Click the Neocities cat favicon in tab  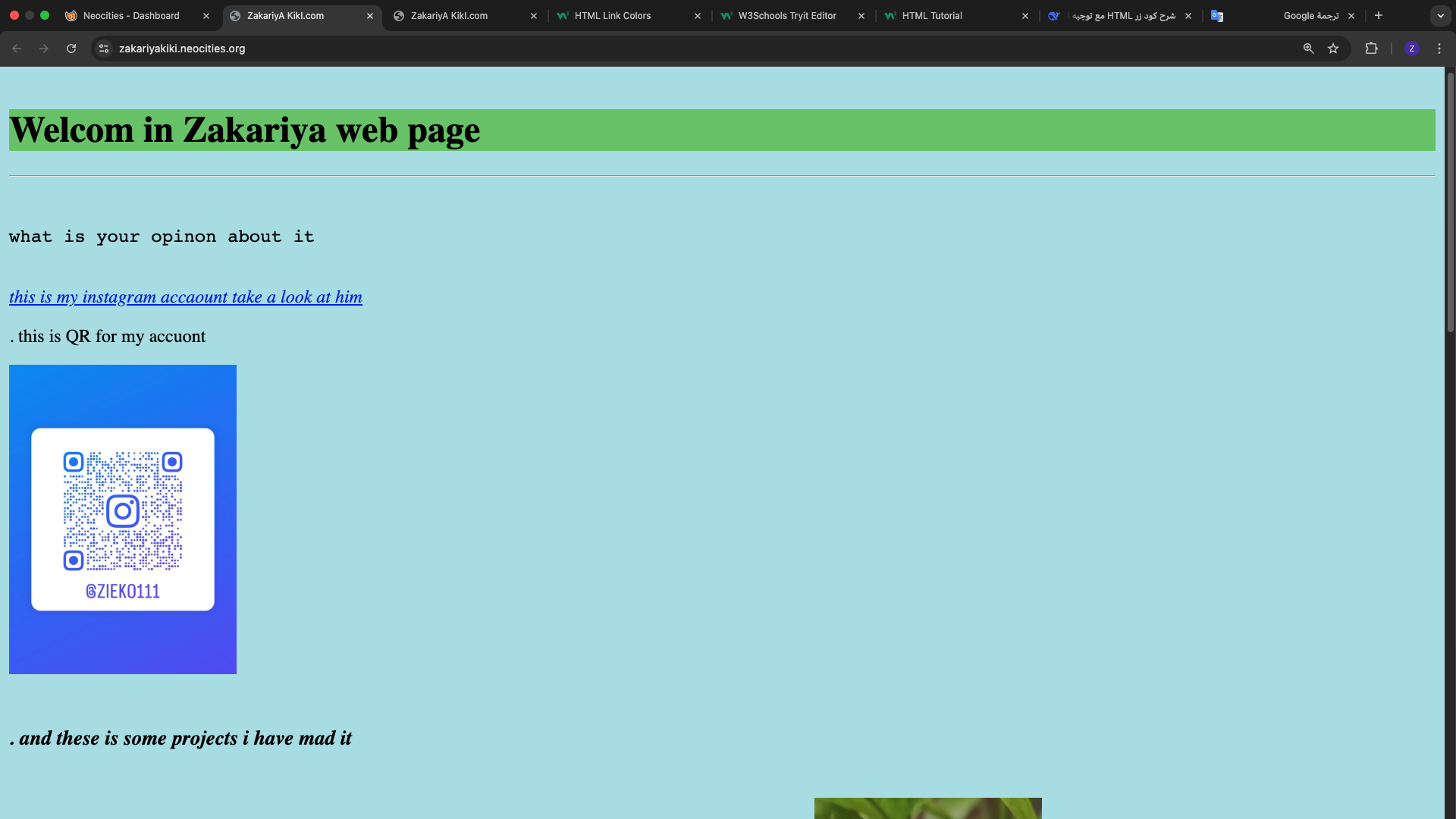(71, 16)
